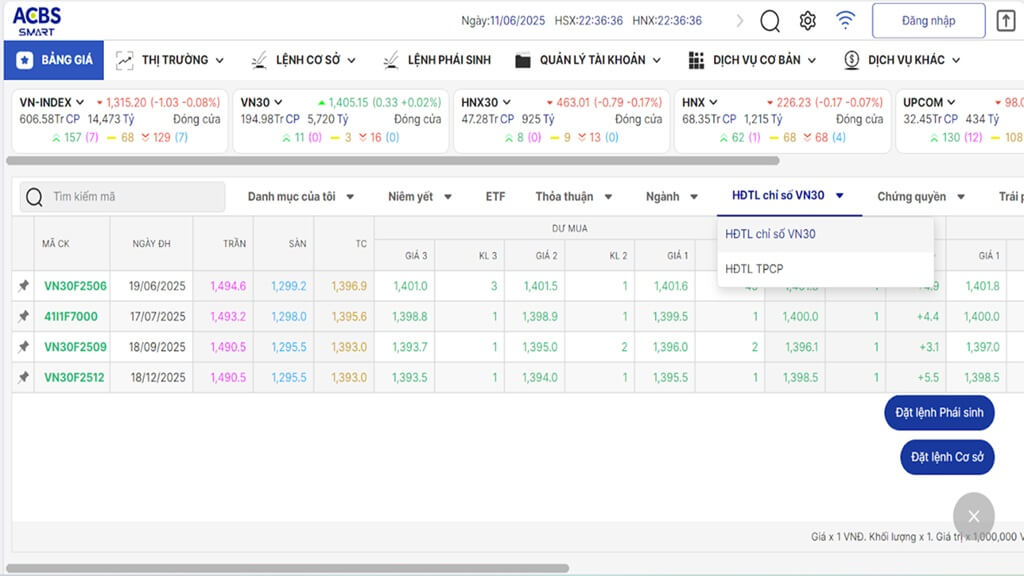Open contract 41I1F7000
The image size is (1024, 576).
[71, 316]
